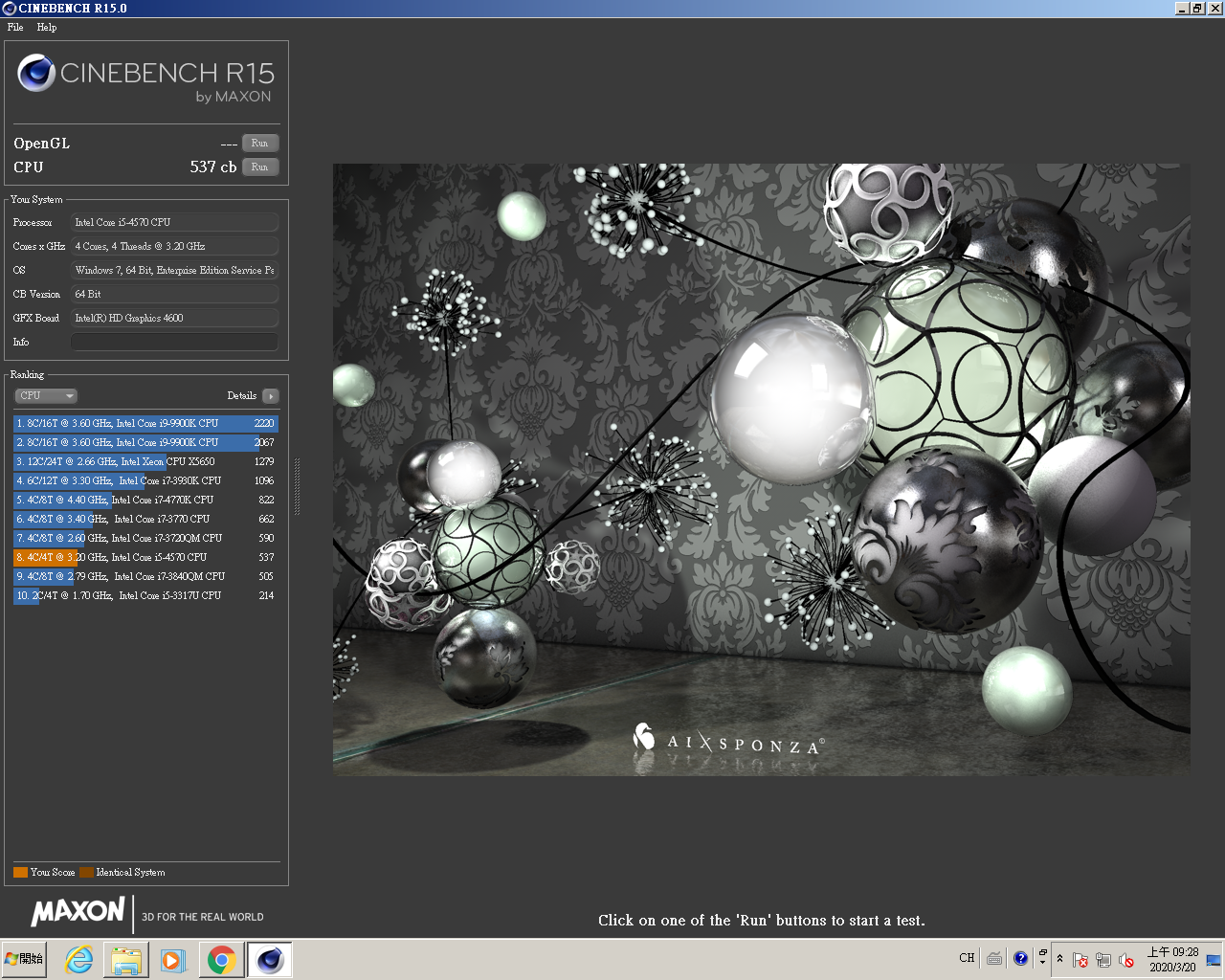
Task: Open the CPU ranking type dropdown
Action: [45, 395]
